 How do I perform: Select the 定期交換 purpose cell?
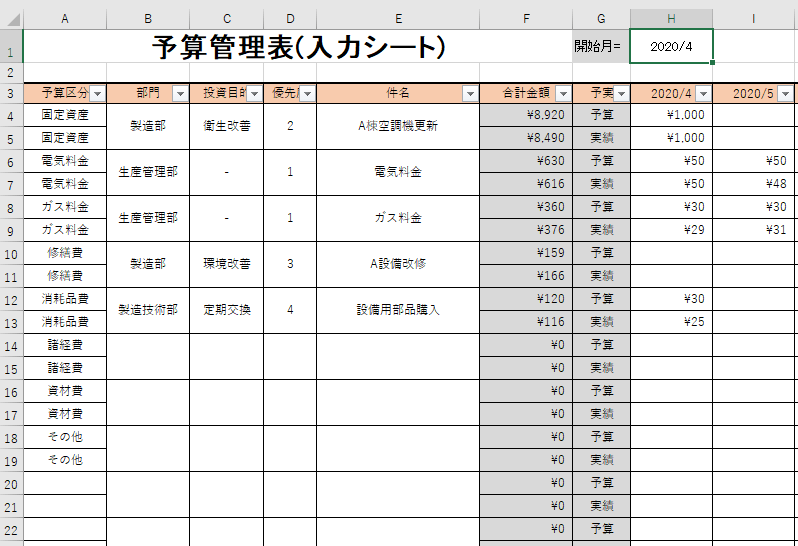pyautogui.click(x=226, y=310)
